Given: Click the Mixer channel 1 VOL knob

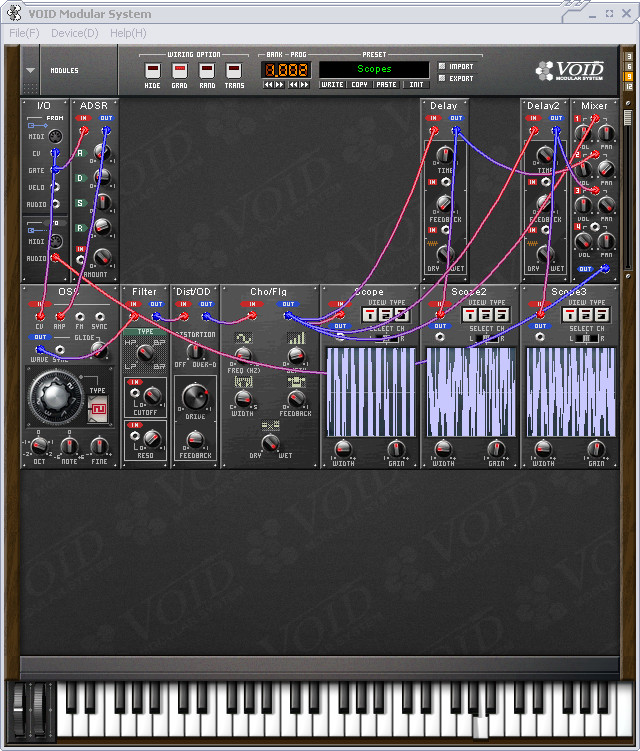Looking at the screenshot, I should [x=583, y=134].
